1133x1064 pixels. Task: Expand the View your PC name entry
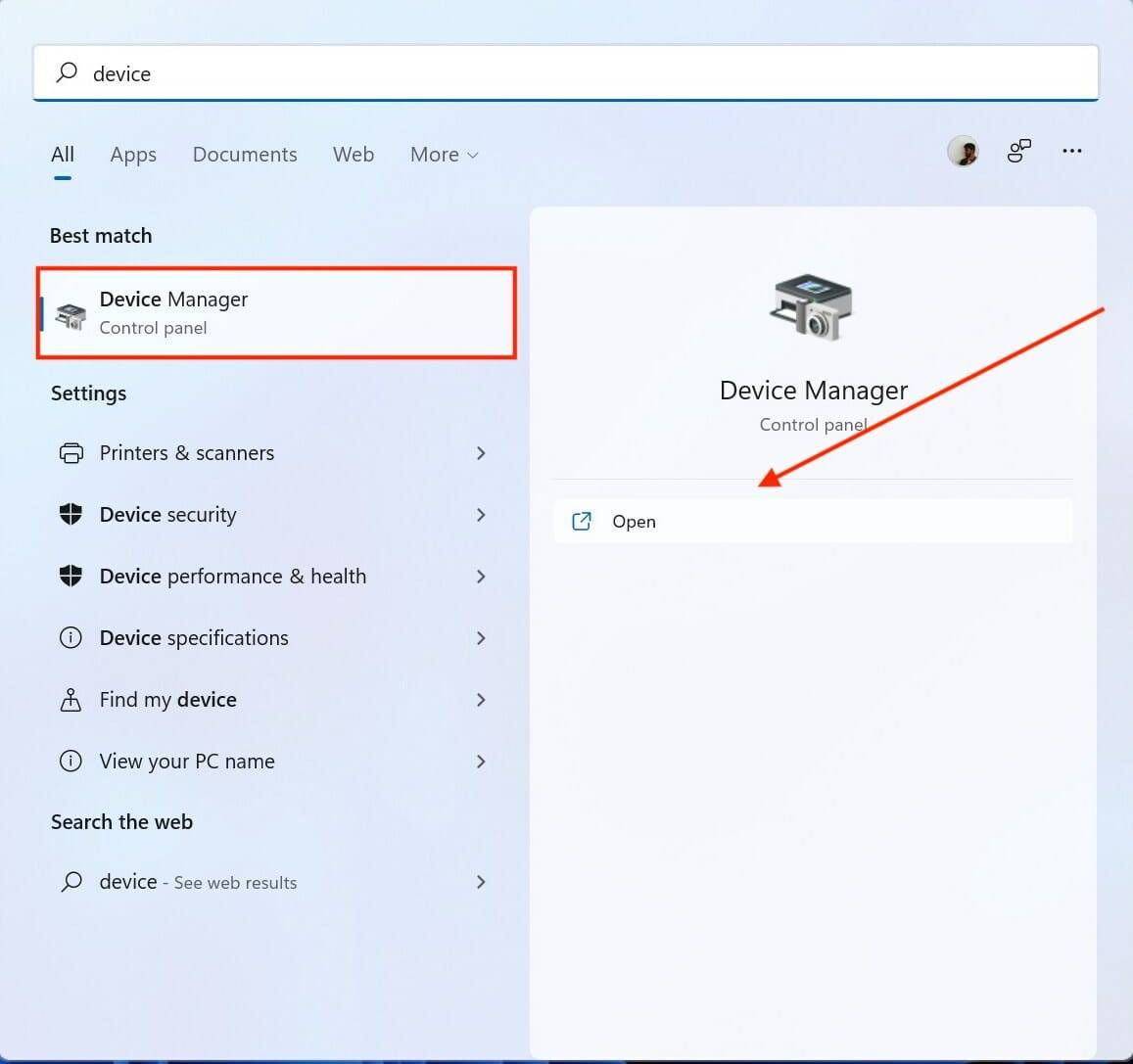pyautogui.click(x=481, y=761)
